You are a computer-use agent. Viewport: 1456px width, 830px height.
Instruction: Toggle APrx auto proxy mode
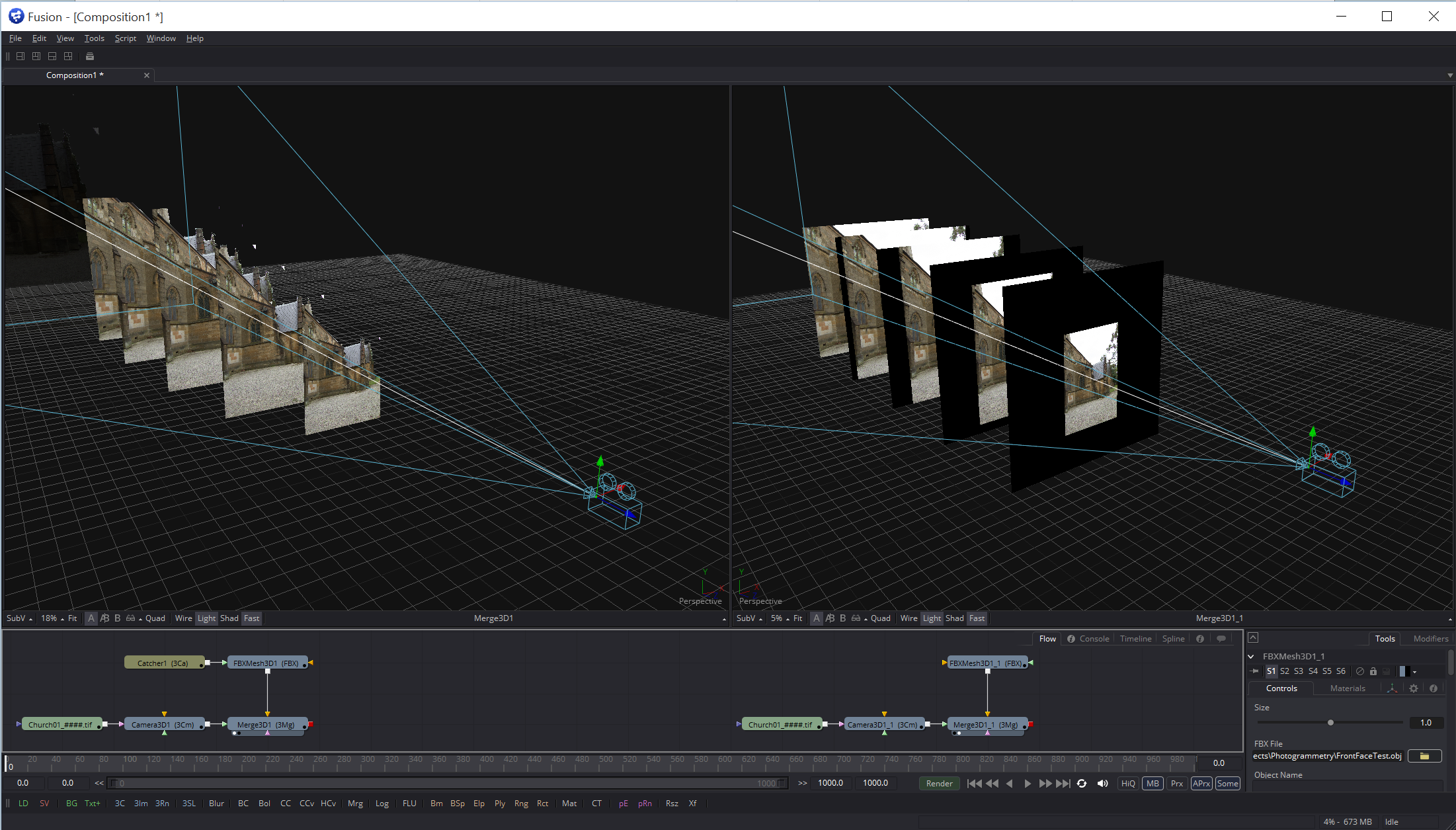(1201, 784)
